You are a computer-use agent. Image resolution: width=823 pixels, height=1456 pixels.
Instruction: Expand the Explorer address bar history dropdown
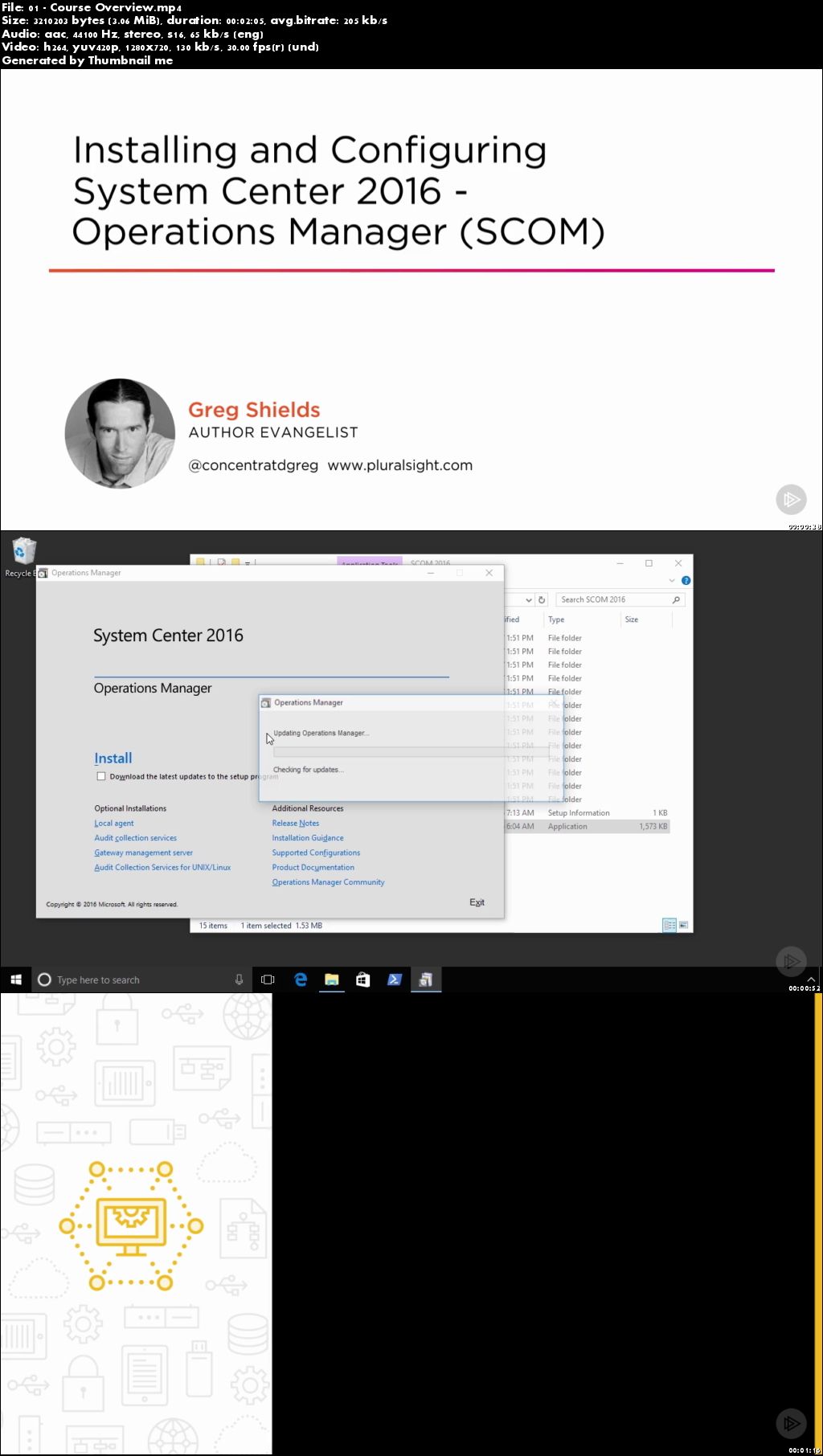coord(529,599)
